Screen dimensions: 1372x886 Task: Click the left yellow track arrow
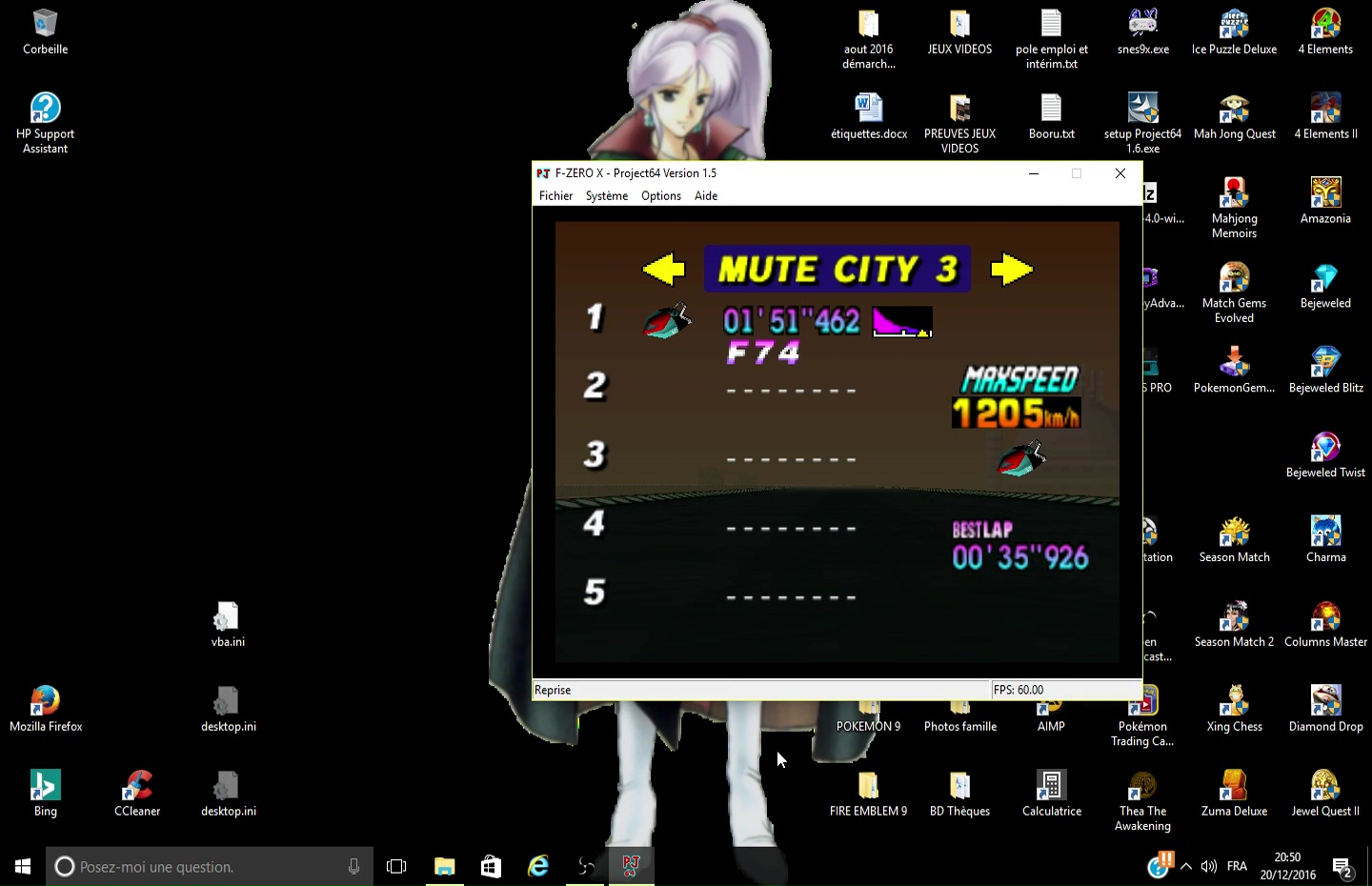click(x=664, y=270)
